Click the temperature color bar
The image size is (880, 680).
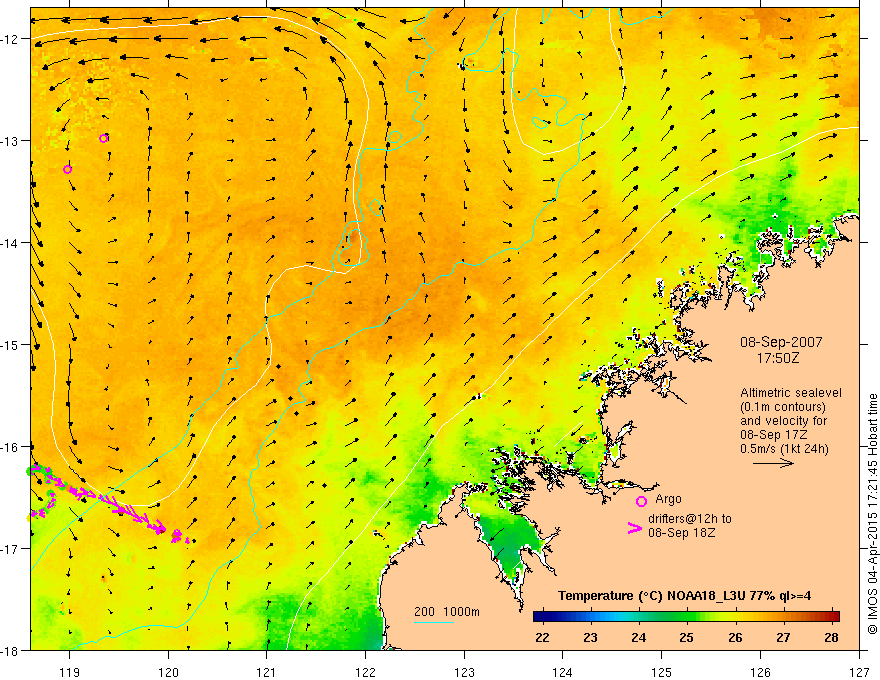click(x=686, y=616)
